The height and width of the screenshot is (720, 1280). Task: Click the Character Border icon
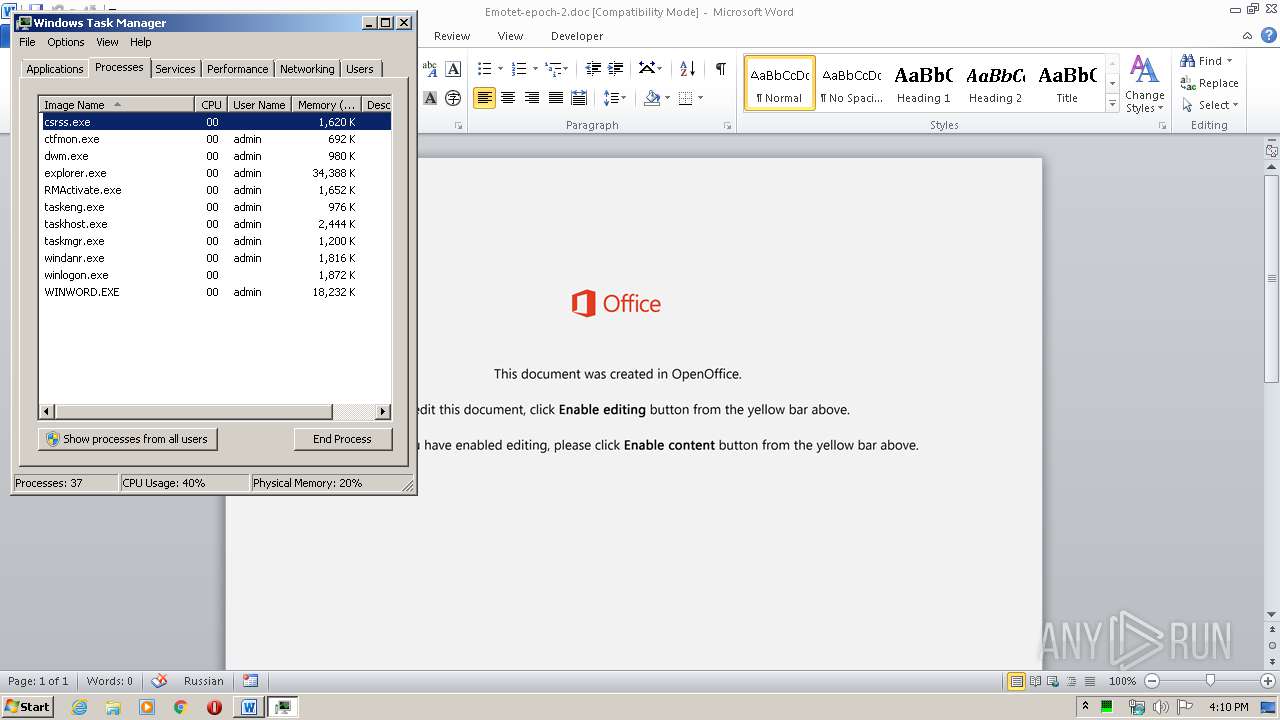tap(453, 68)
